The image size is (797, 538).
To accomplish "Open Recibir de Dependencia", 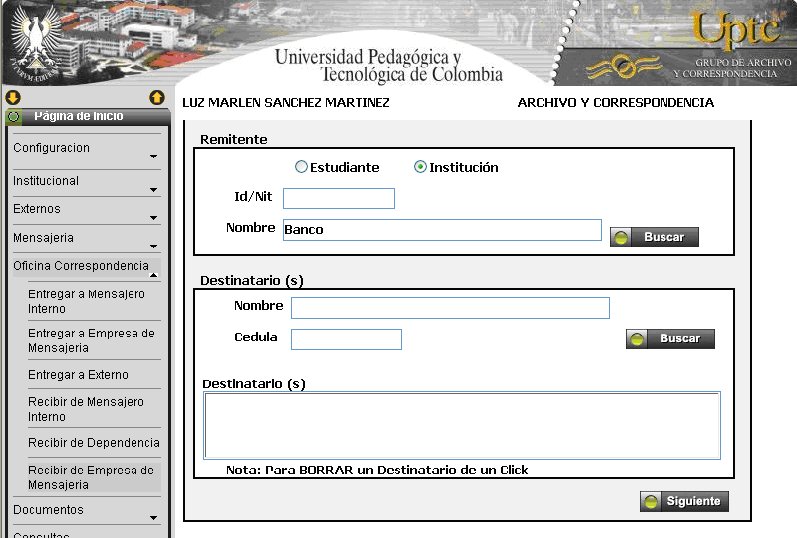I will tap(94, 442).
